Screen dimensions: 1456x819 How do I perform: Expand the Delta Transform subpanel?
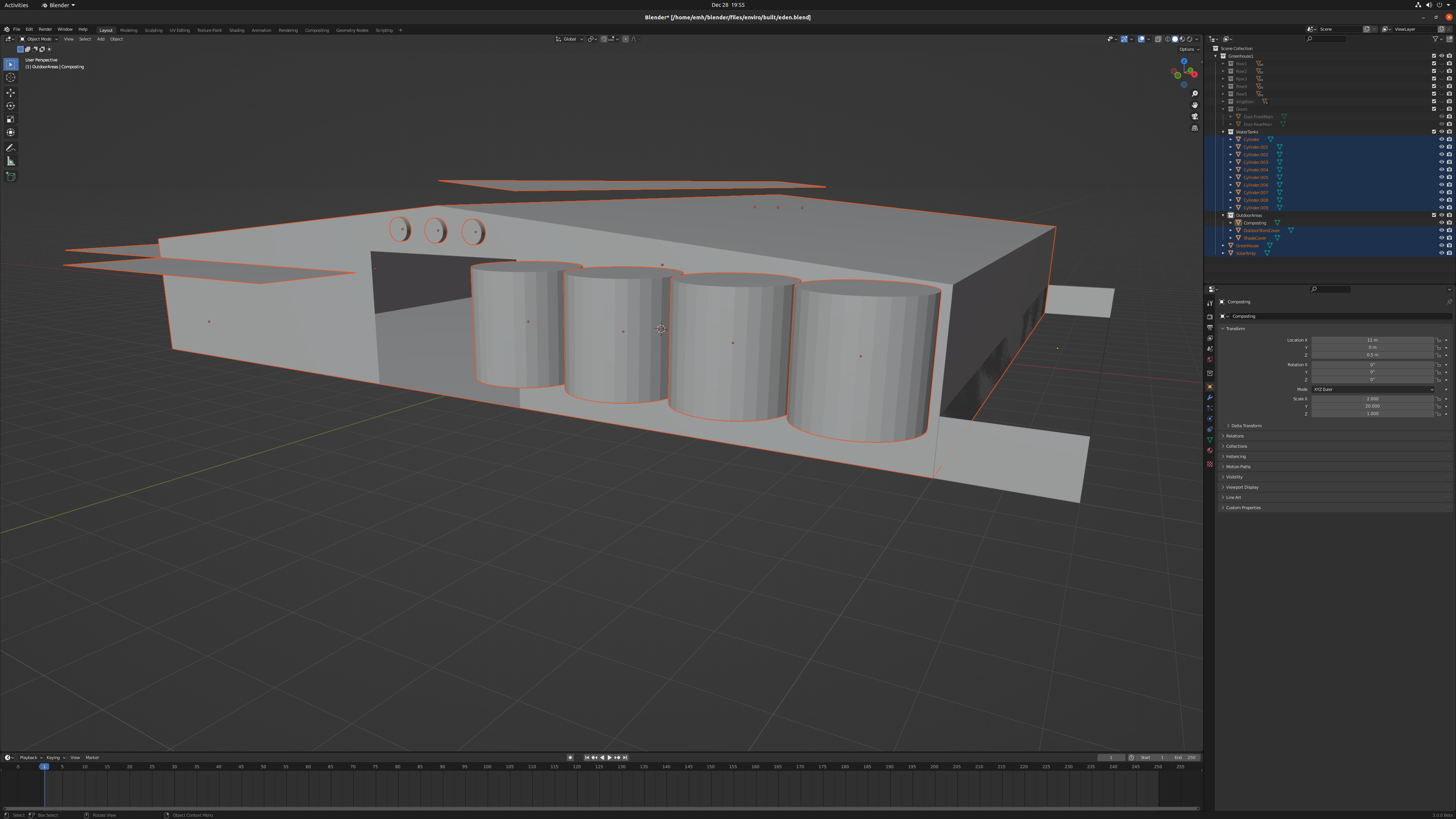point(1246,425)
